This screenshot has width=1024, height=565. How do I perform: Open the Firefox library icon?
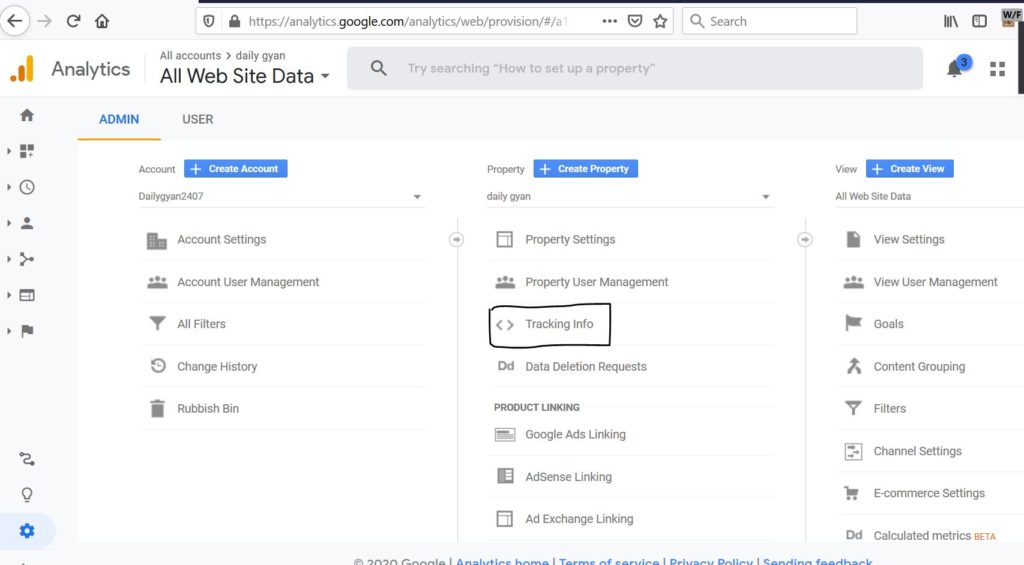click(x=951, y=22)
